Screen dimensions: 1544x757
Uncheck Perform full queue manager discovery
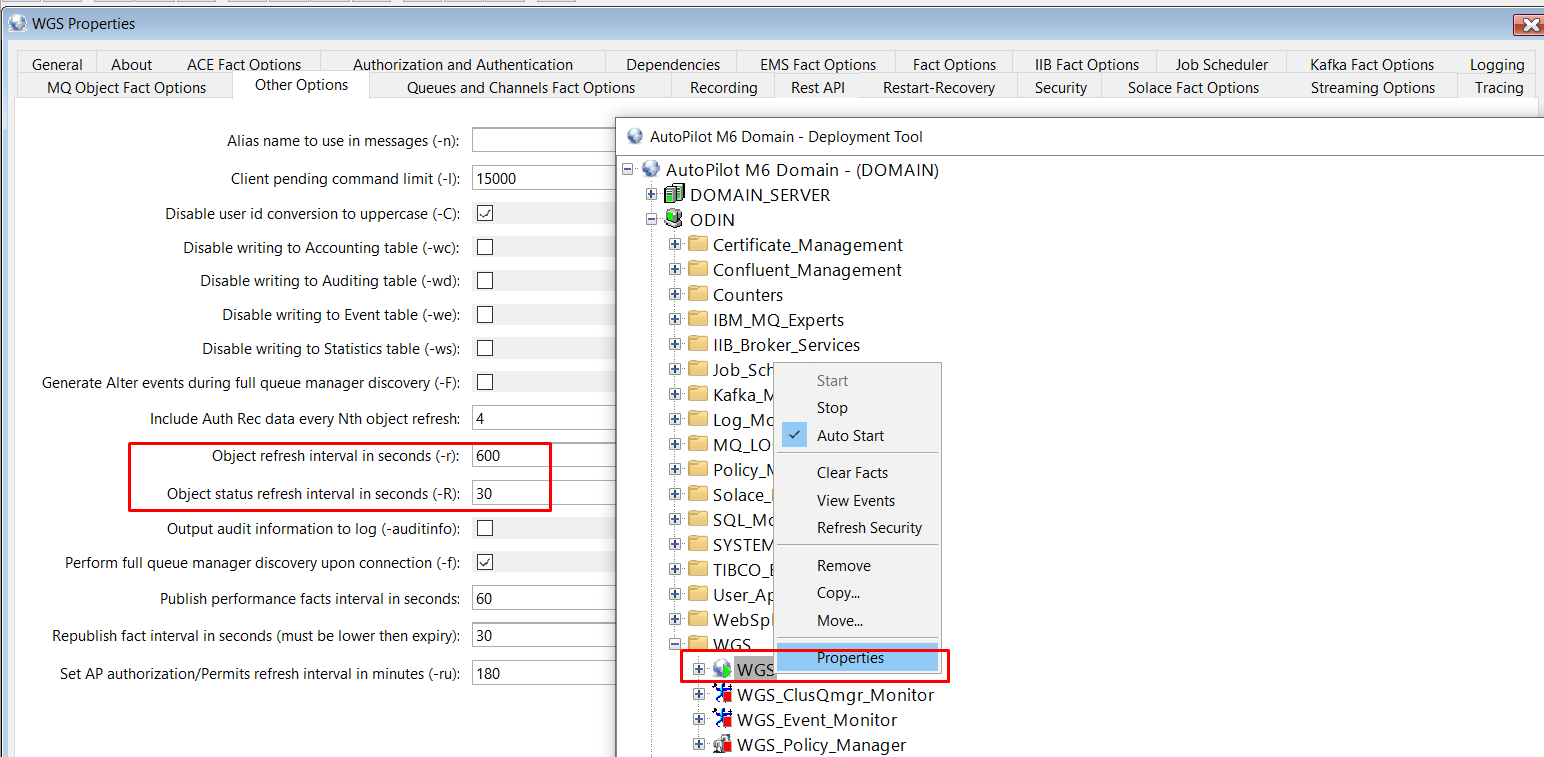[x=485, y=562]
